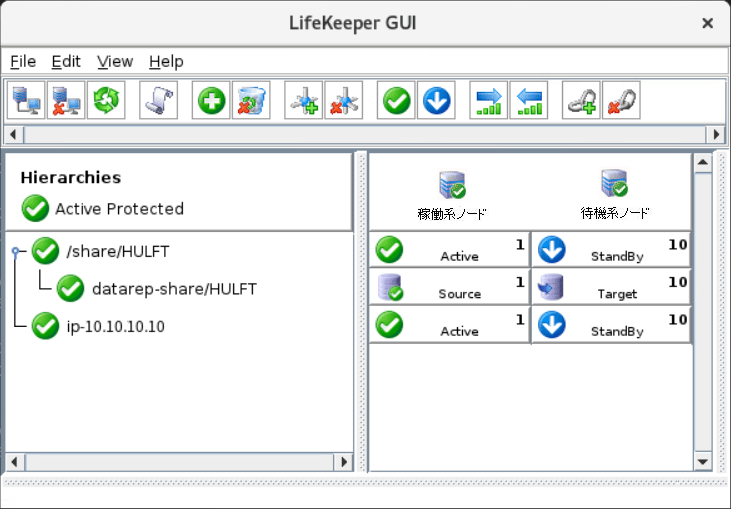Screen dimensions: 731x509
Task: Select the 稼働系ノード server icon
Action: pyautogui.click(x=452, y=185)
